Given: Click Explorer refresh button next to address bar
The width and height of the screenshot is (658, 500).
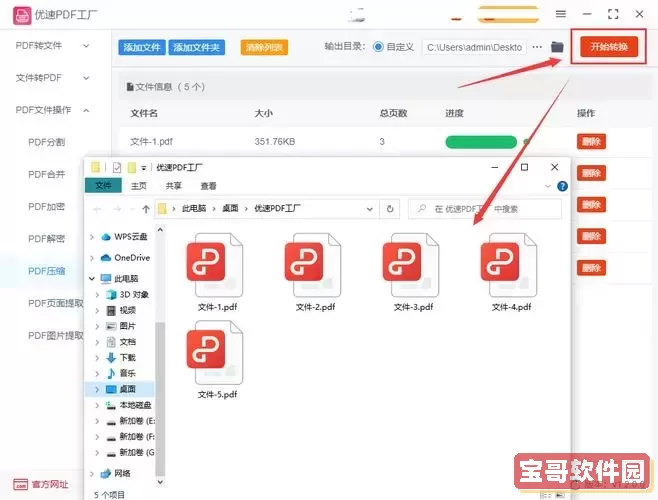Looking at the screenshot, I should pyautogui.click(x=390, y=209).
